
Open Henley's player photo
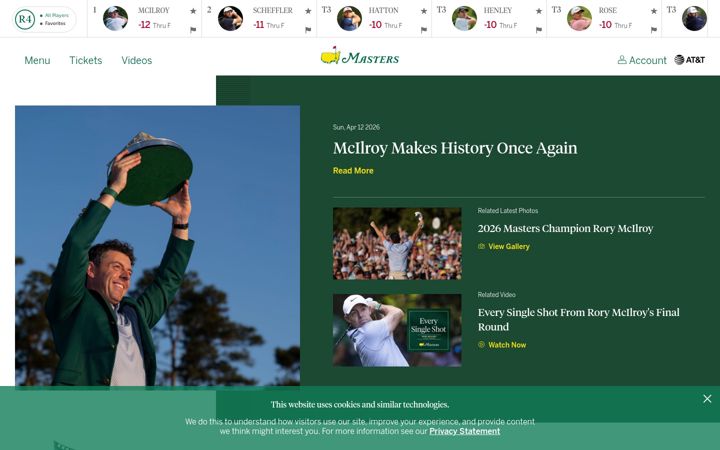pyautogui.click(x=464, y=18)
